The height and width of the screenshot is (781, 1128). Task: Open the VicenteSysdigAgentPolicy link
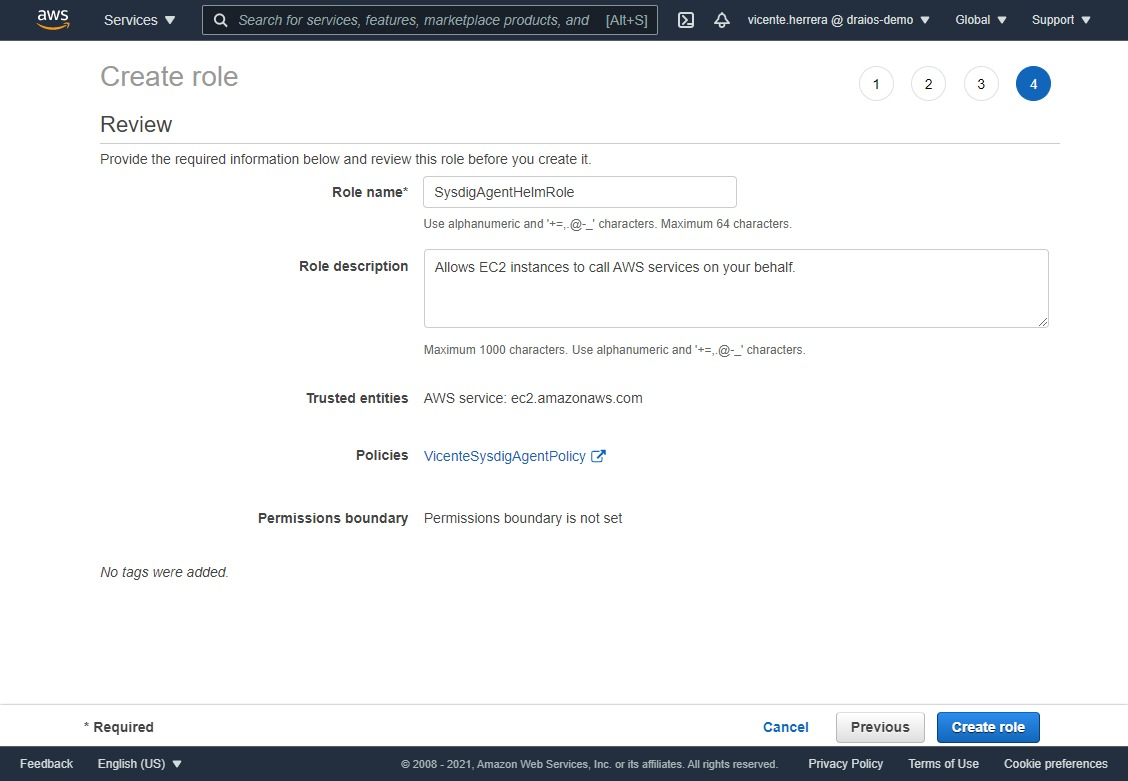(x=504, y=455)
